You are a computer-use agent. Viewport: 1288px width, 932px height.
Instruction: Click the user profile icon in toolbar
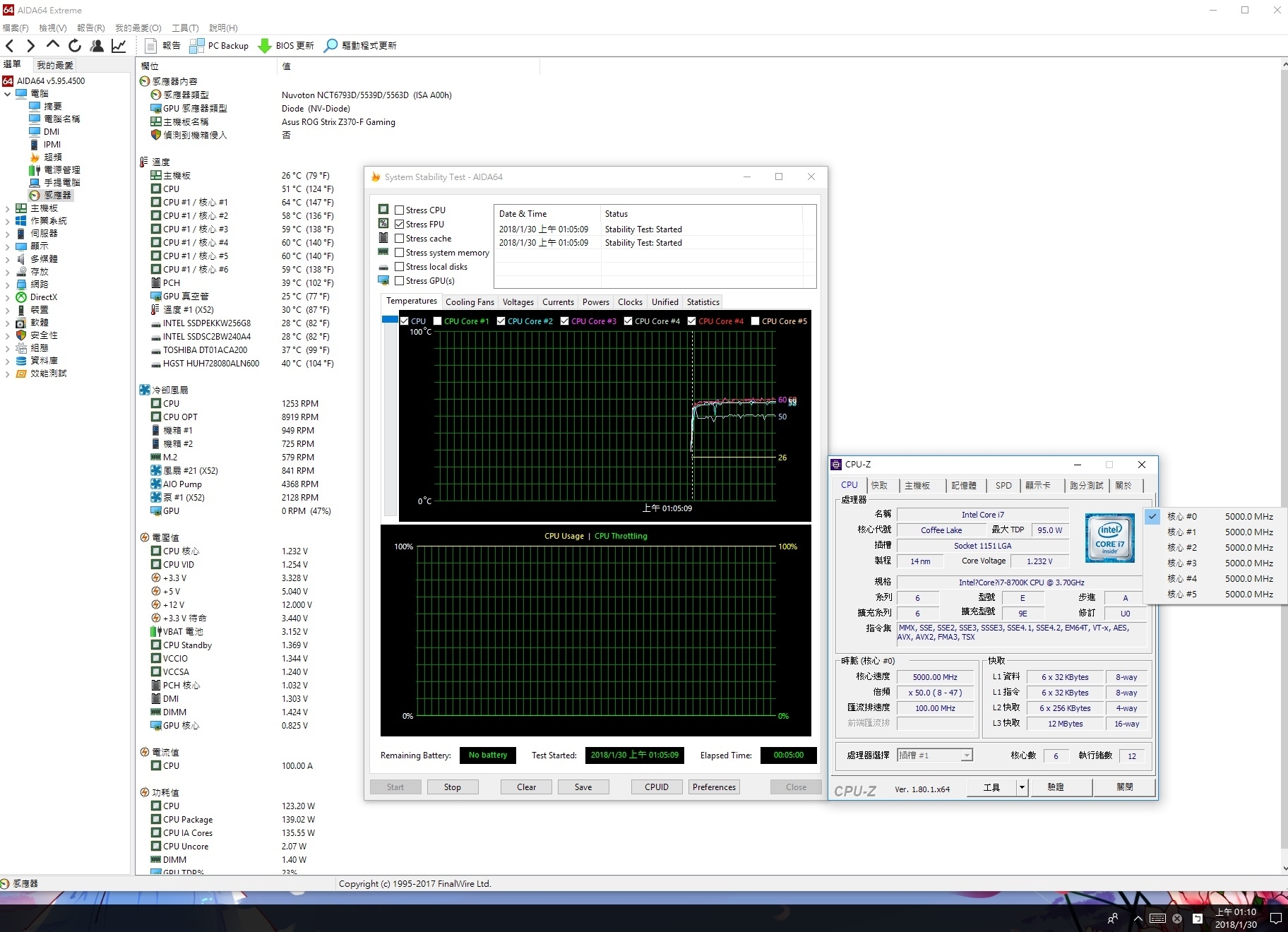pyautogui.click(x=97, y=46)
